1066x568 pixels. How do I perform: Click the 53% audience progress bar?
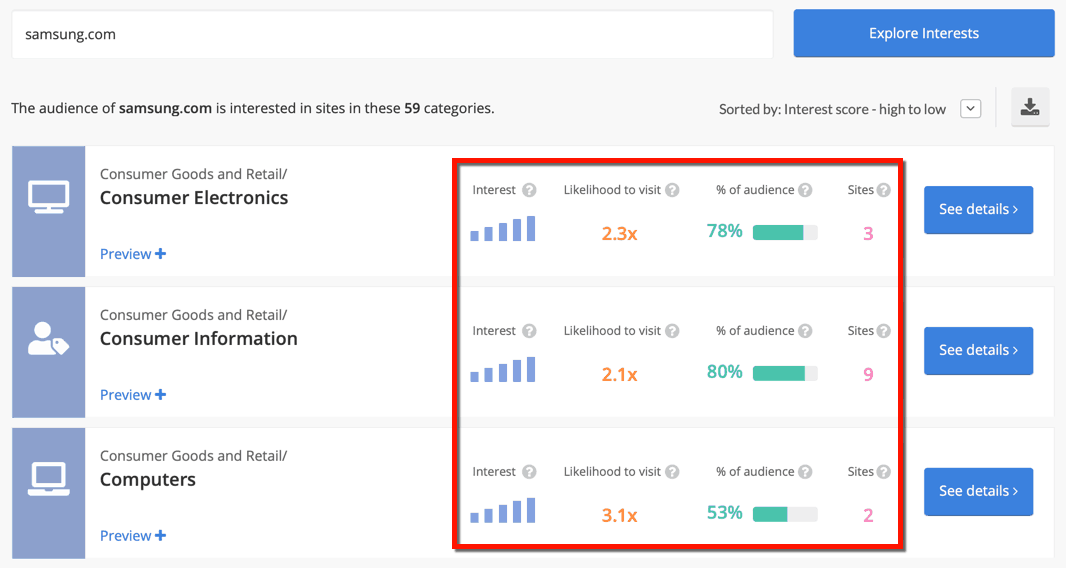[x=785, y=514]
